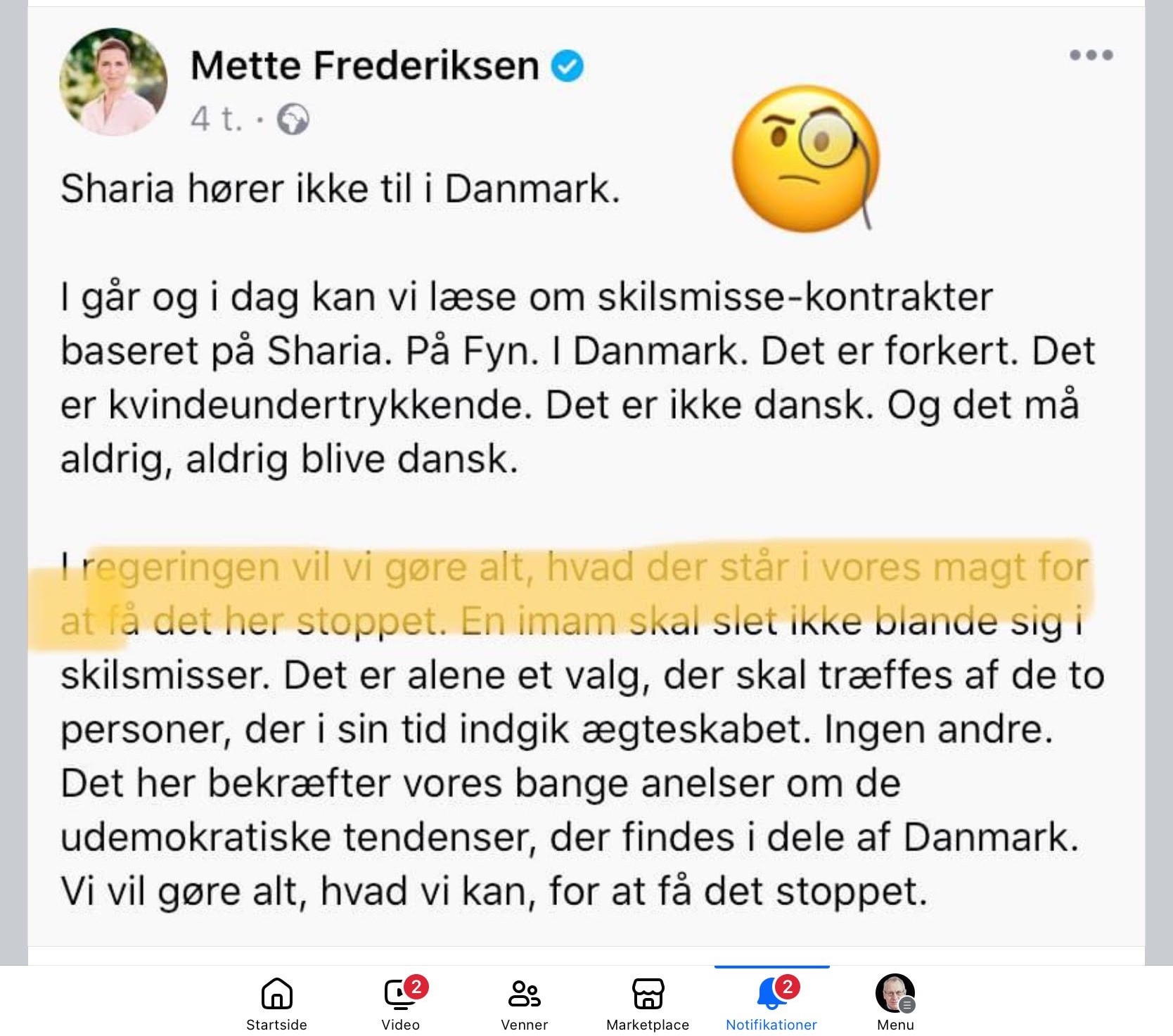Click the Mette Frederiksen name link
The width and height of the screenshot is (1173, 1036).
pos(364,66)
